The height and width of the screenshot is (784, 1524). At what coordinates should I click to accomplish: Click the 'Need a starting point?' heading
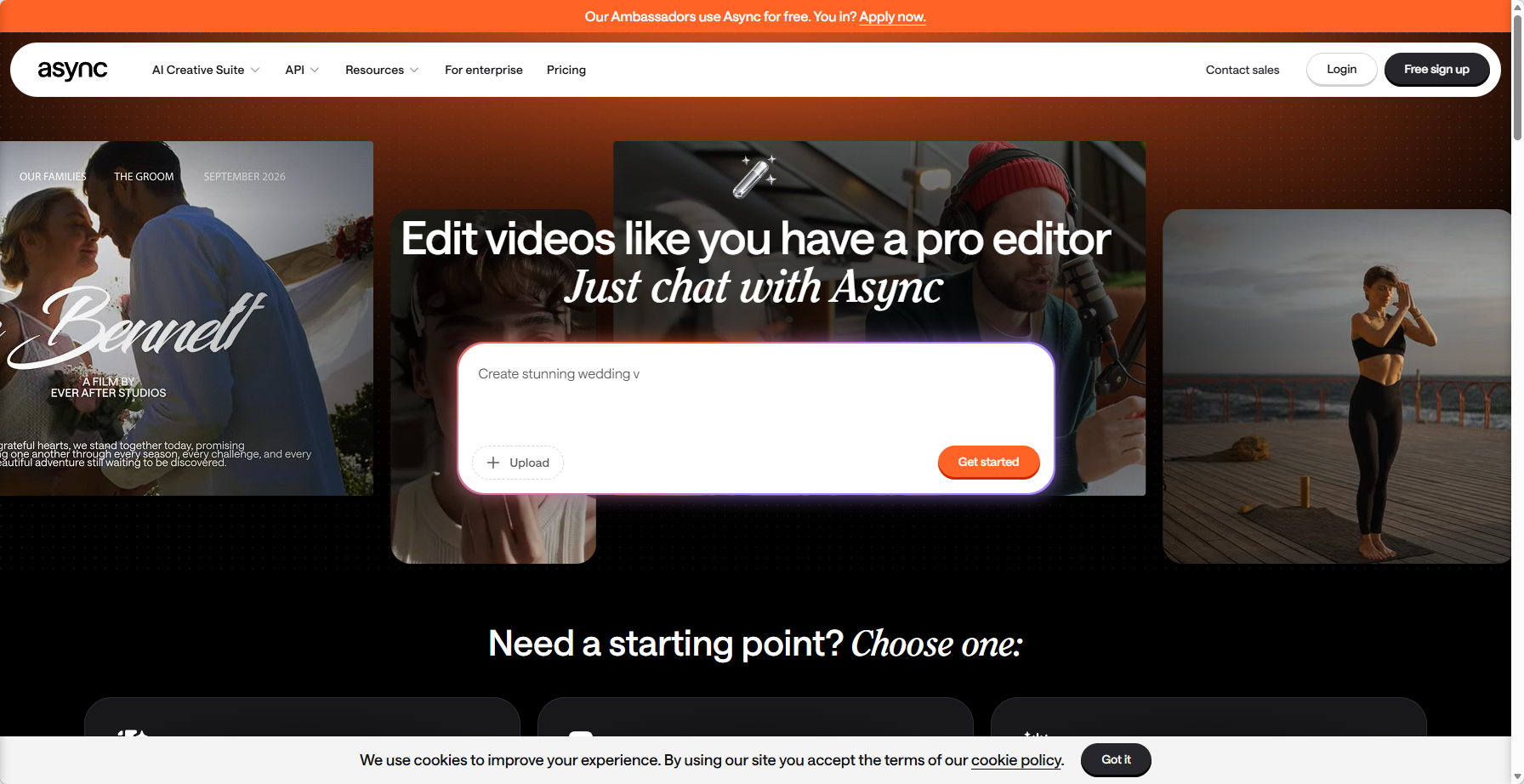(x=666, y=644)
